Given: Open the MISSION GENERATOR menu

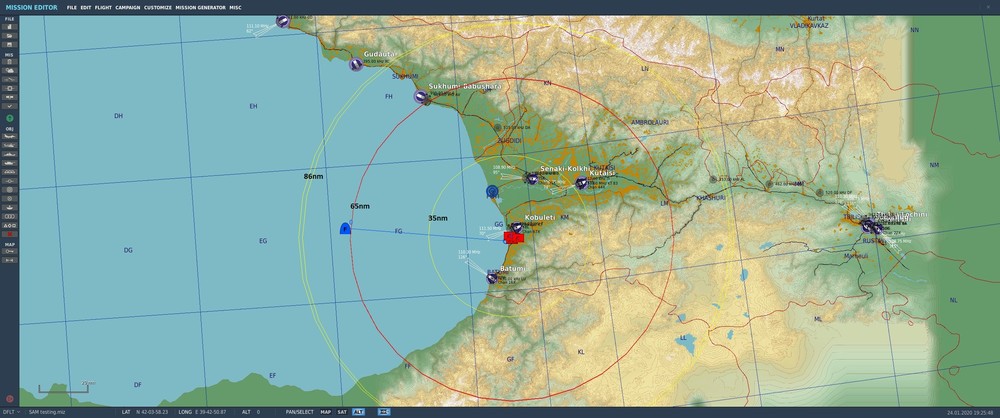Looking at the screenshot, I should 200,8.
